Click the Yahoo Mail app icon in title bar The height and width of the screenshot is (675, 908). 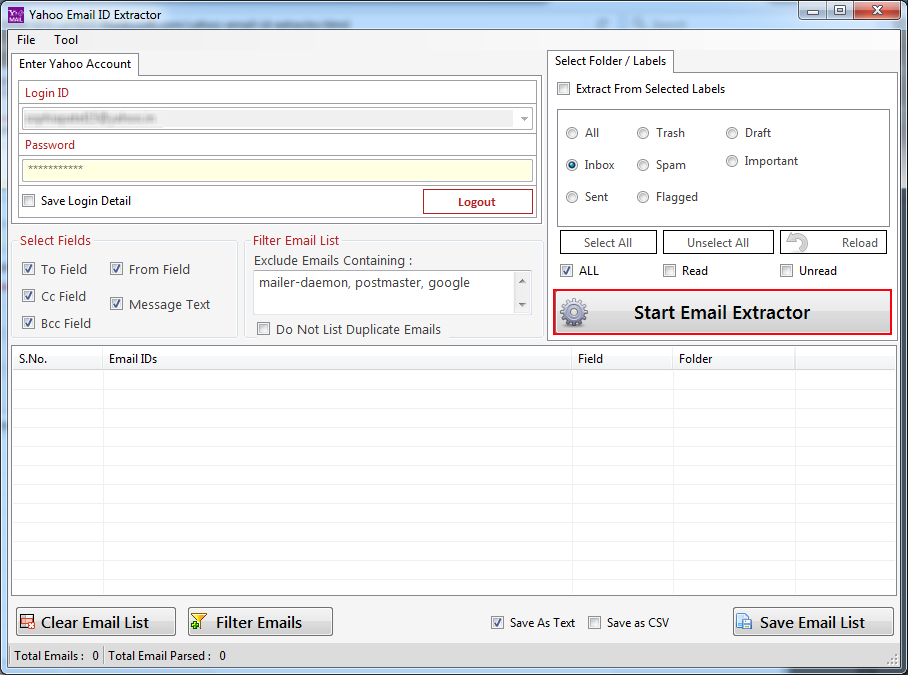(x=16, y=14)
